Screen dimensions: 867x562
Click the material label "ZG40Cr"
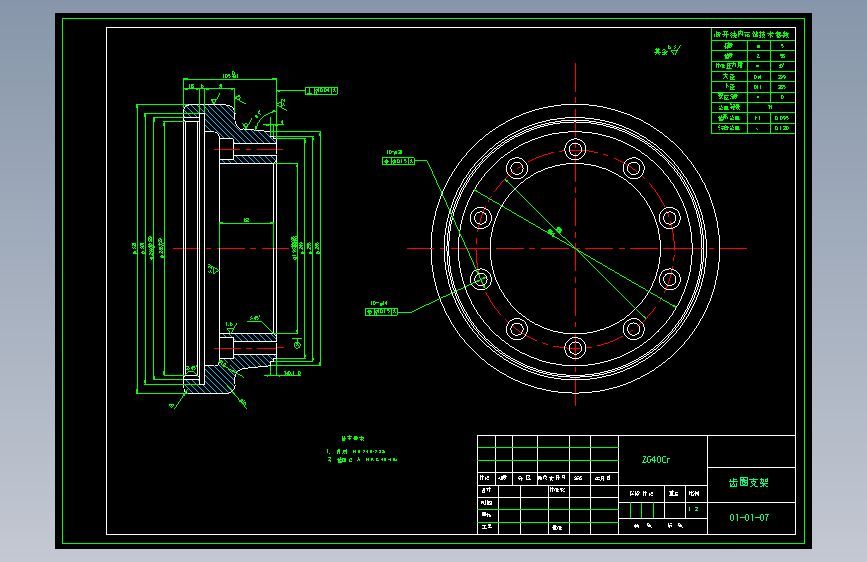tap(656, 460)
